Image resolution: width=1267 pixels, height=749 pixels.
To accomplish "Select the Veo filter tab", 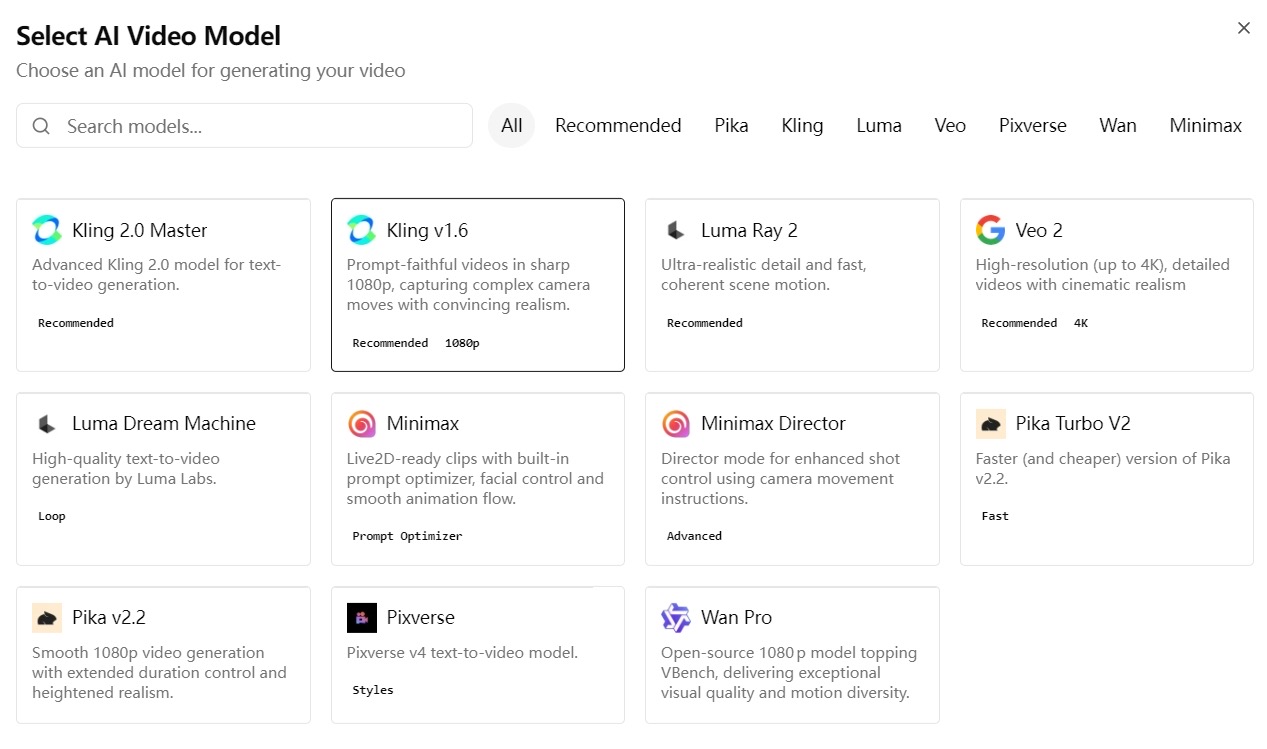I will (x=950, y=126).
